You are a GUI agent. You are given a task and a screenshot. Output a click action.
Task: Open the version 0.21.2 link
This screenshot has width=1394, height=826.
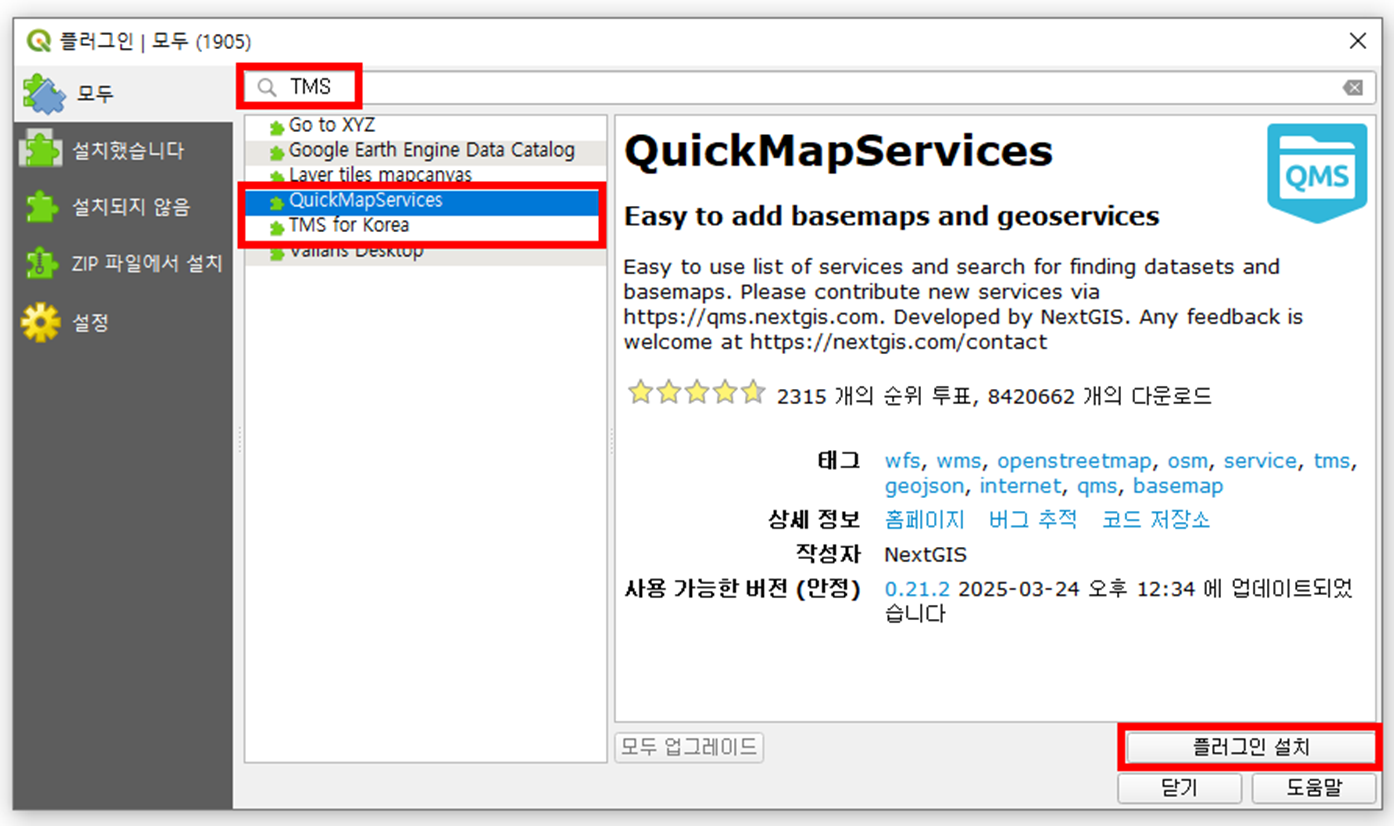pos(917,589)
